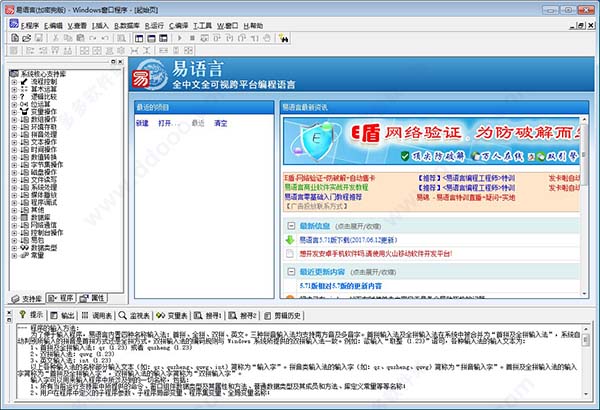
Task: Expand the 逻辑比较 tree node
Action: coord(14,97)
